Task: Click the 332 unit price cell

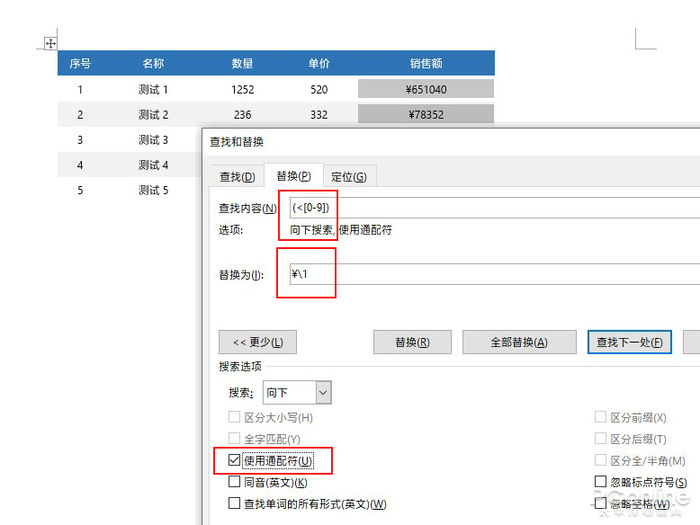Action: point(319,115)
